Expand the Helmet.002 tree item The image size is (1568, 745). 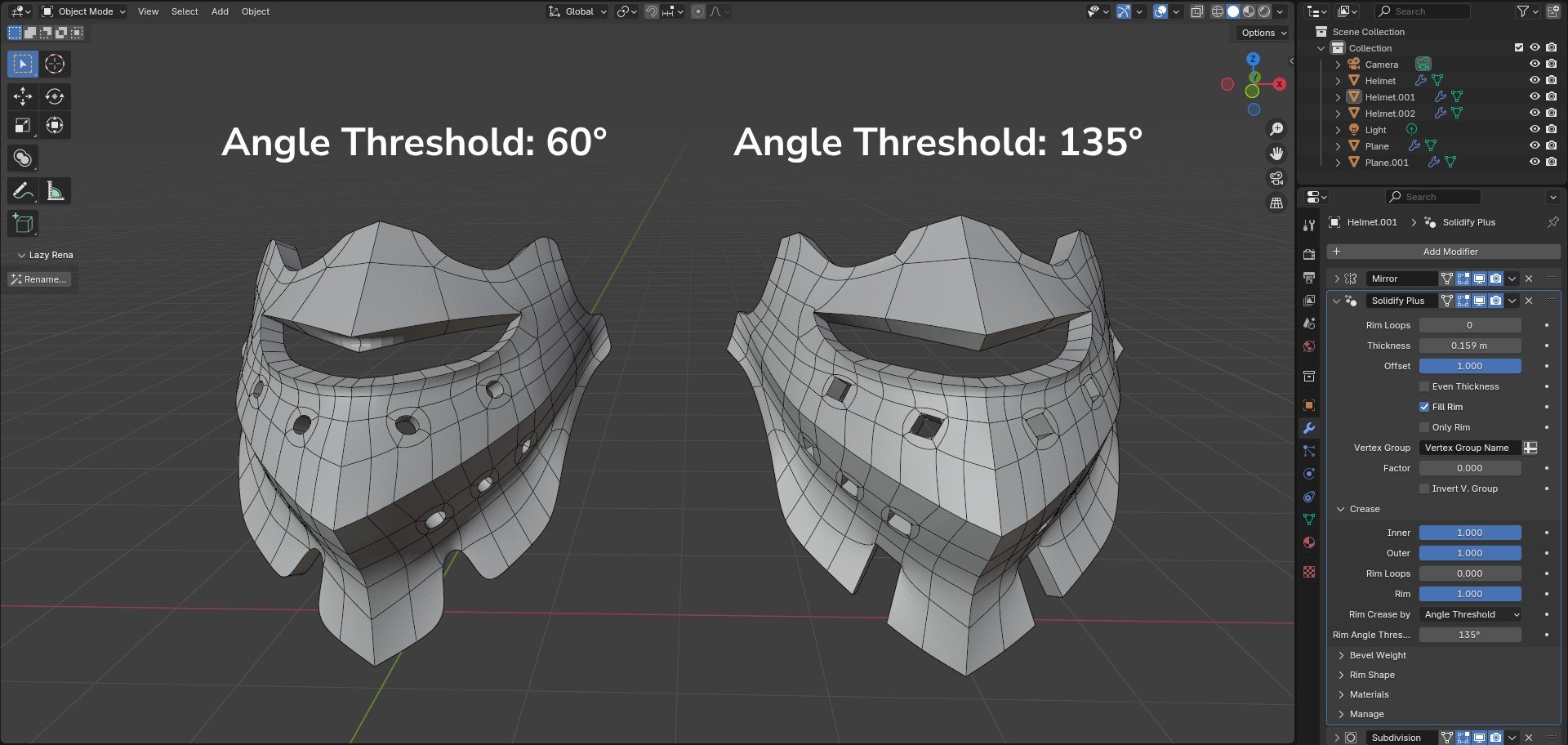click(1338, 114)
